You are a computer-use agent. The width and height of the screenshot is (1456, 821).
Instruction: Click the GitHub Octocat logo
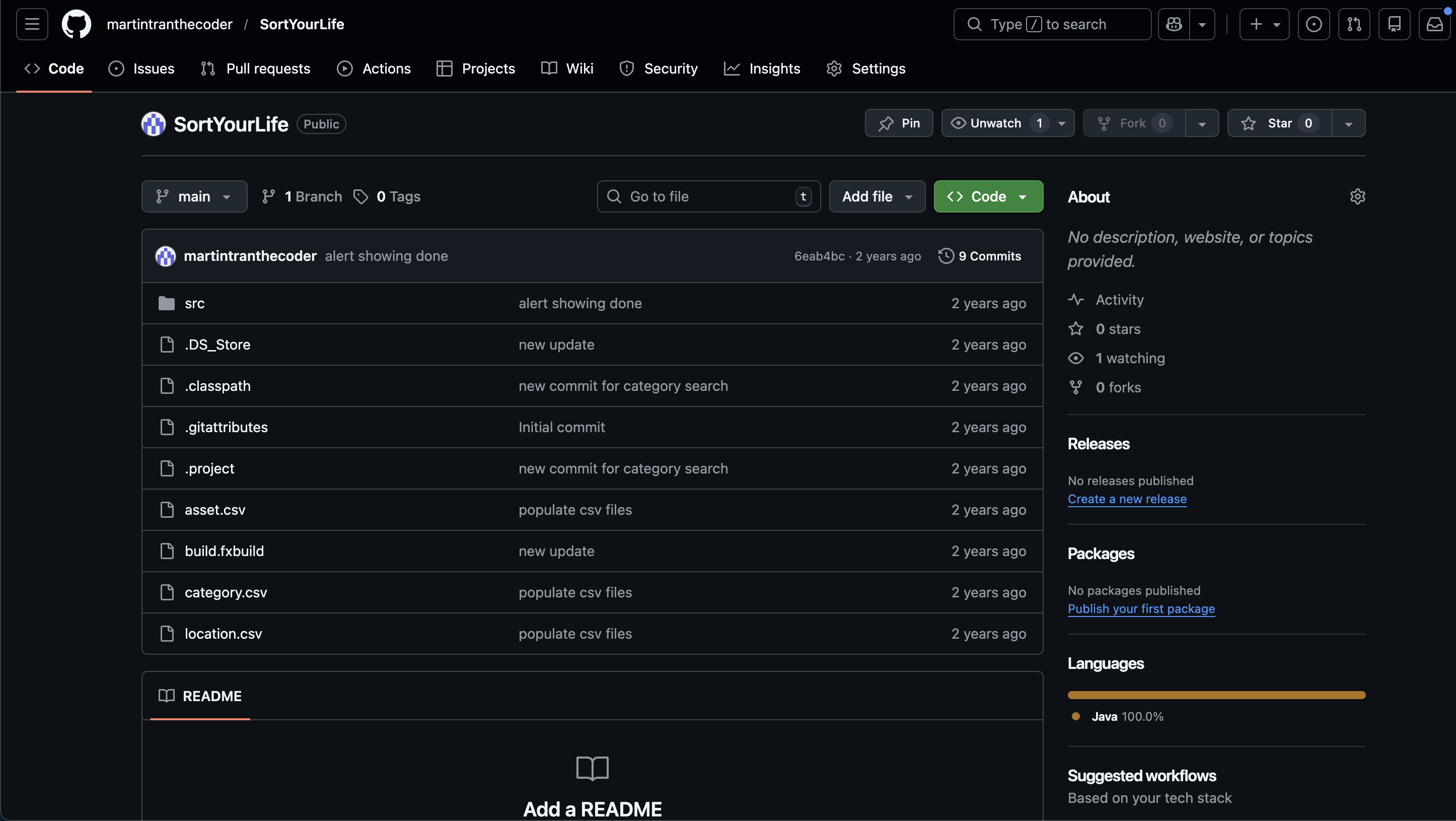pyautogui.click(x=76, y=24)
